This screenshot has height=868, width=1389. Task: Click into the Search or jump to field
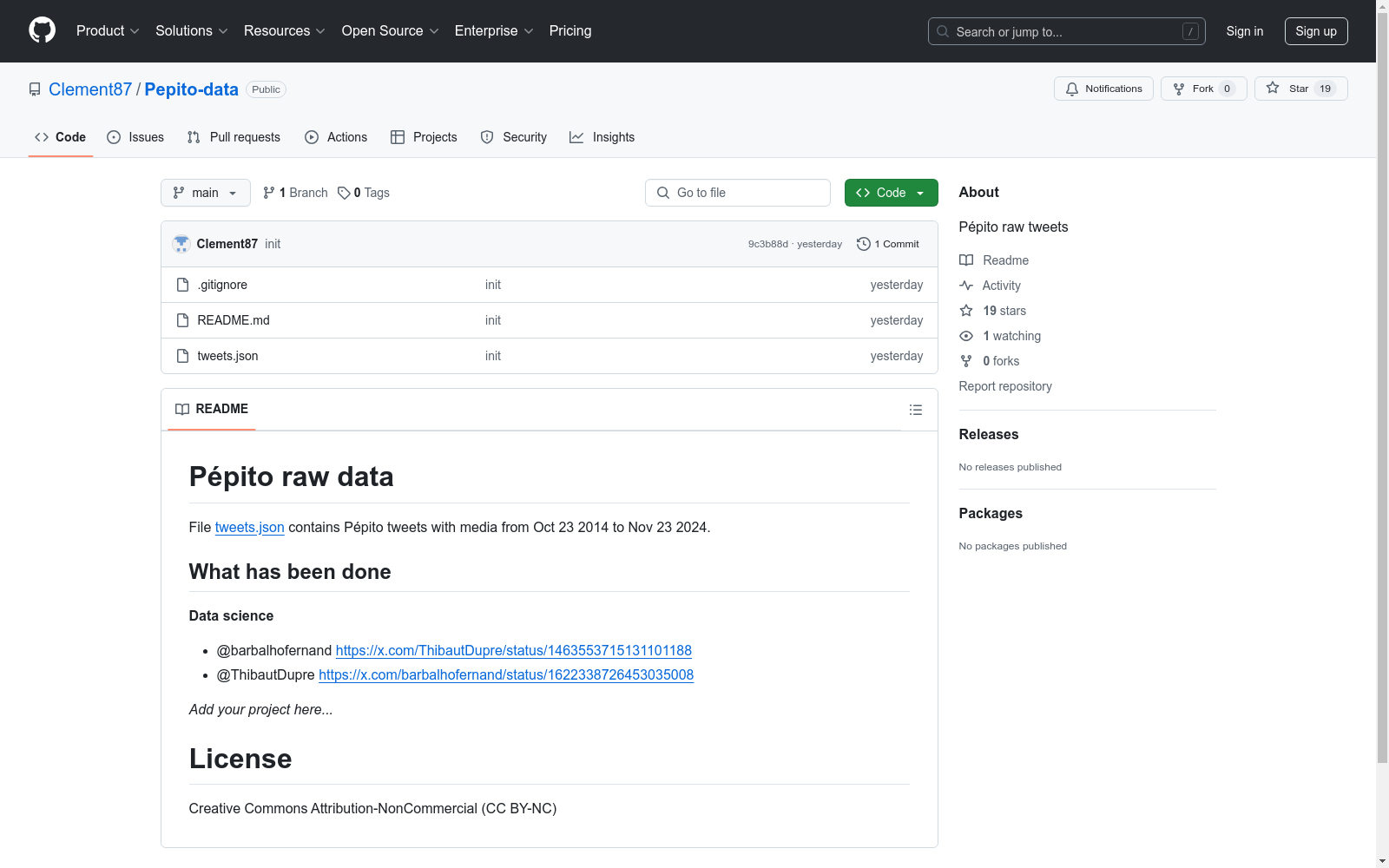click(x=1067, y=31)
